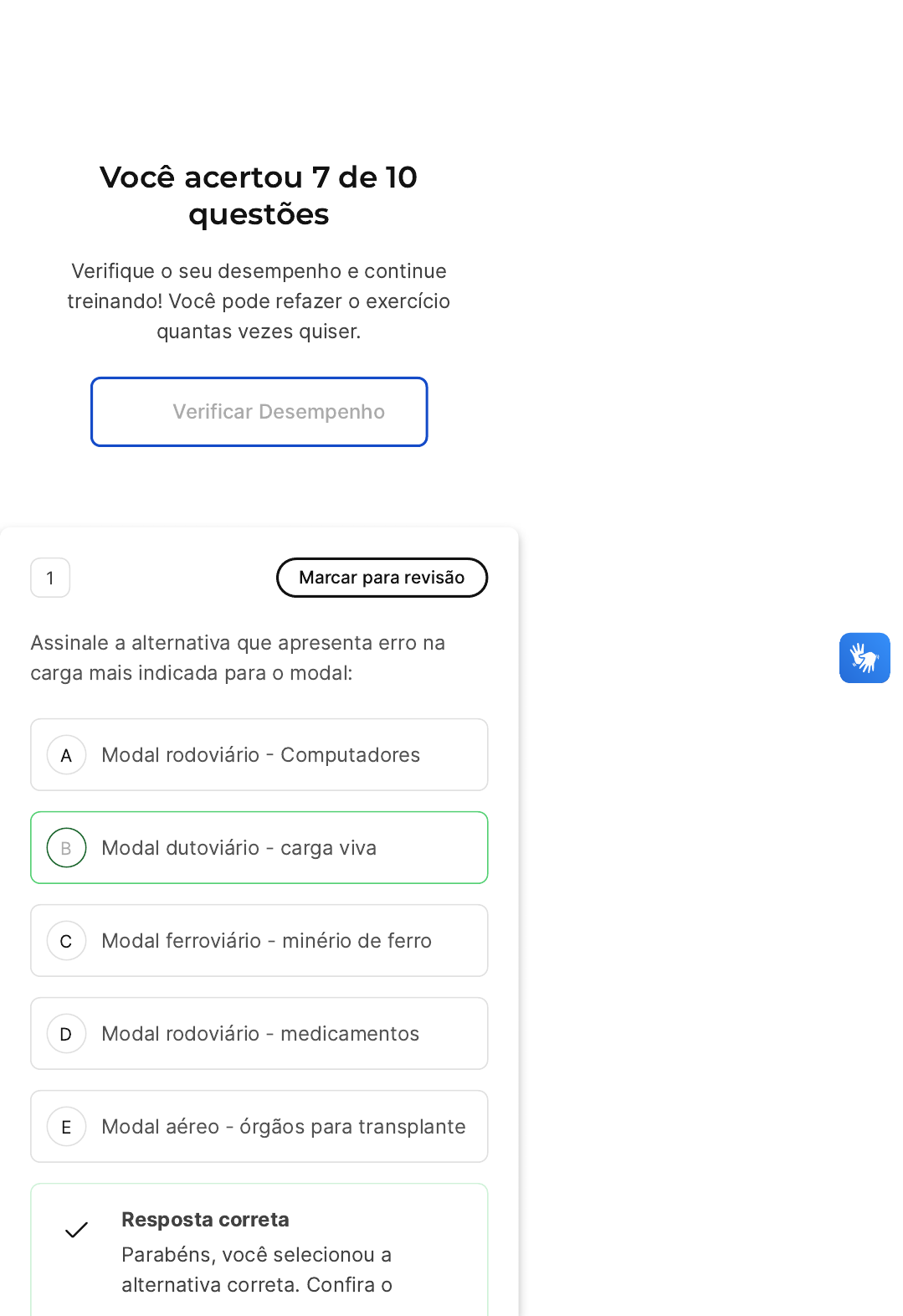Click the question number 1 badge
The height and width of the screenshot is (1316, 903).
tap(50, 578)
